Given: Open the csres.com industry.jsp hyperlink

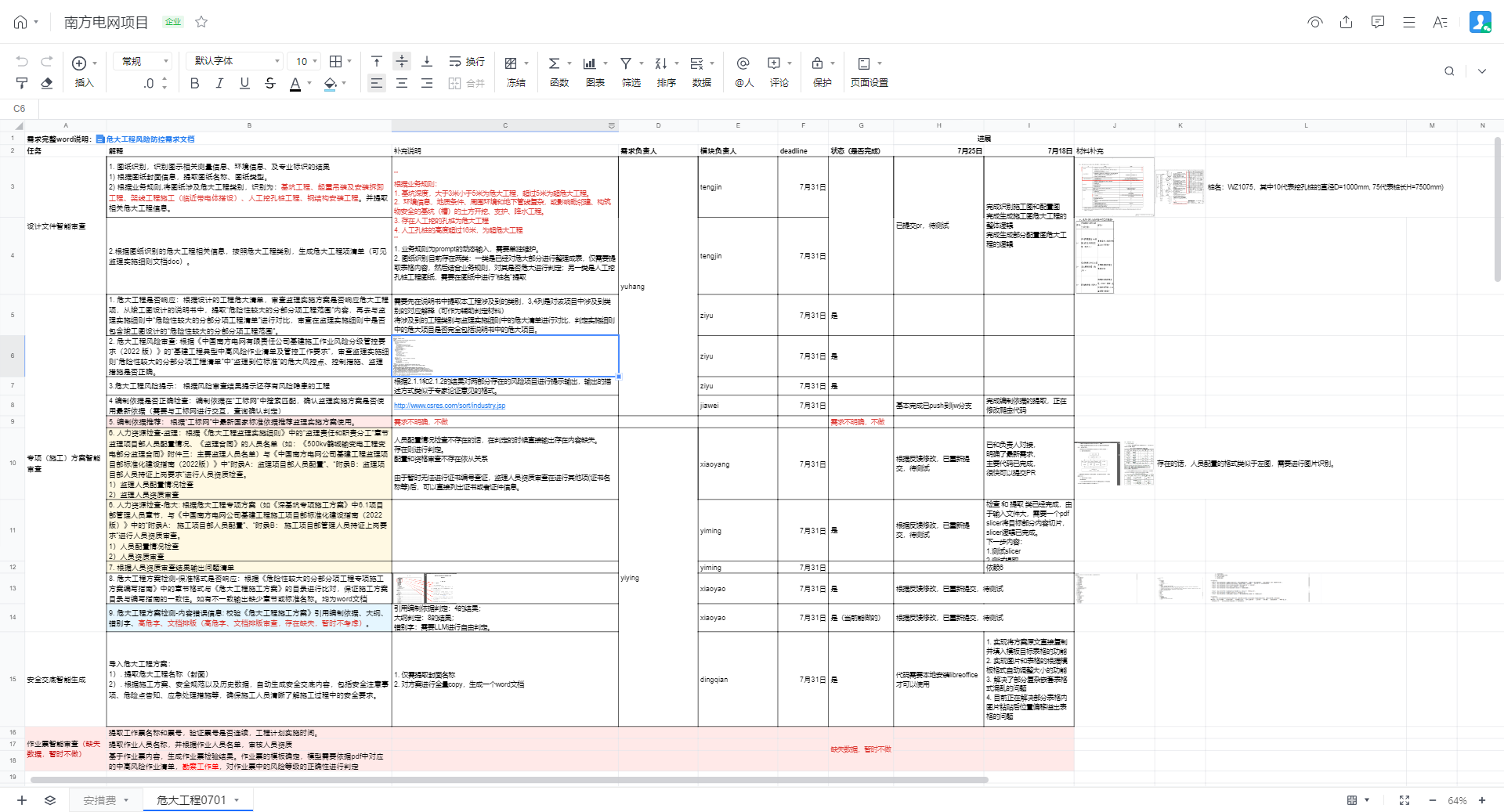Looking at the screenshot, I should click(450, 406).
